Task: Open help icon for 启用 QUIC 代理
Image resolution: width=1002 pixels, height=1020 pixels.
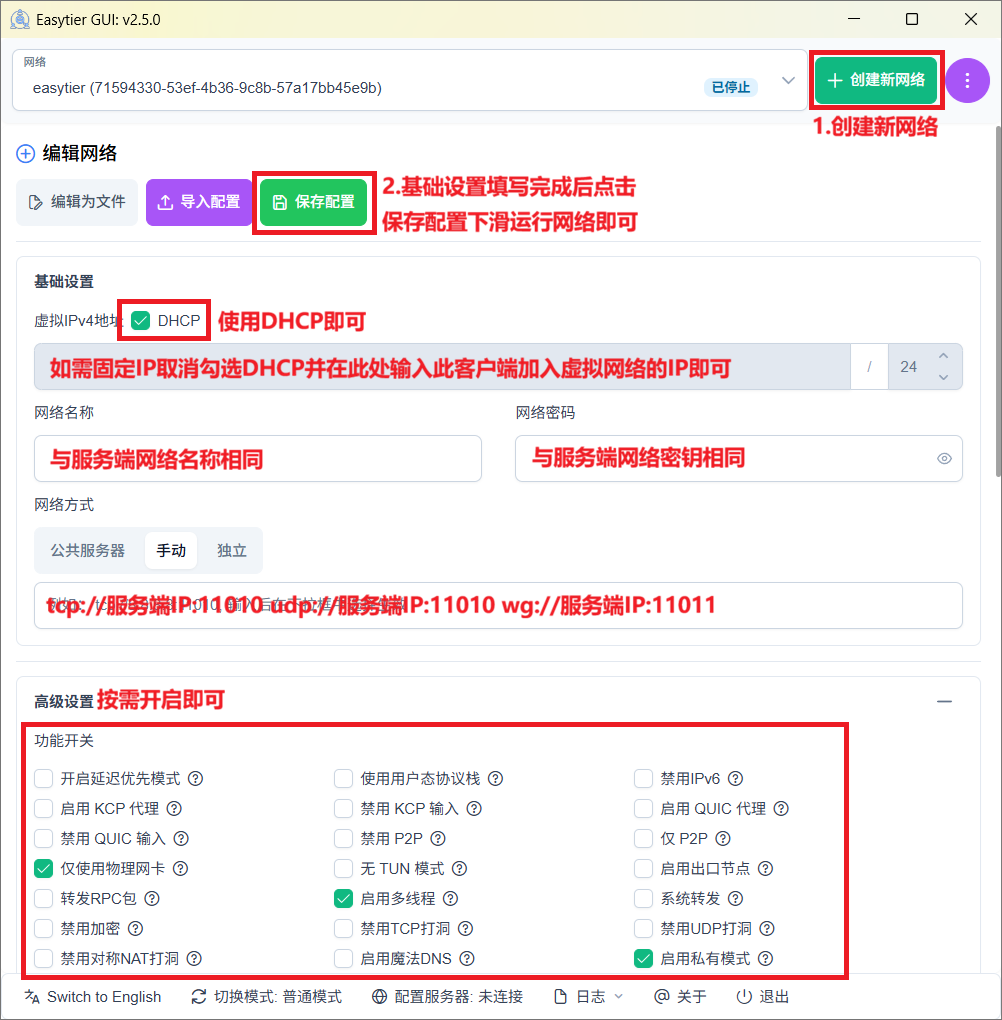Action: point(781,809)
